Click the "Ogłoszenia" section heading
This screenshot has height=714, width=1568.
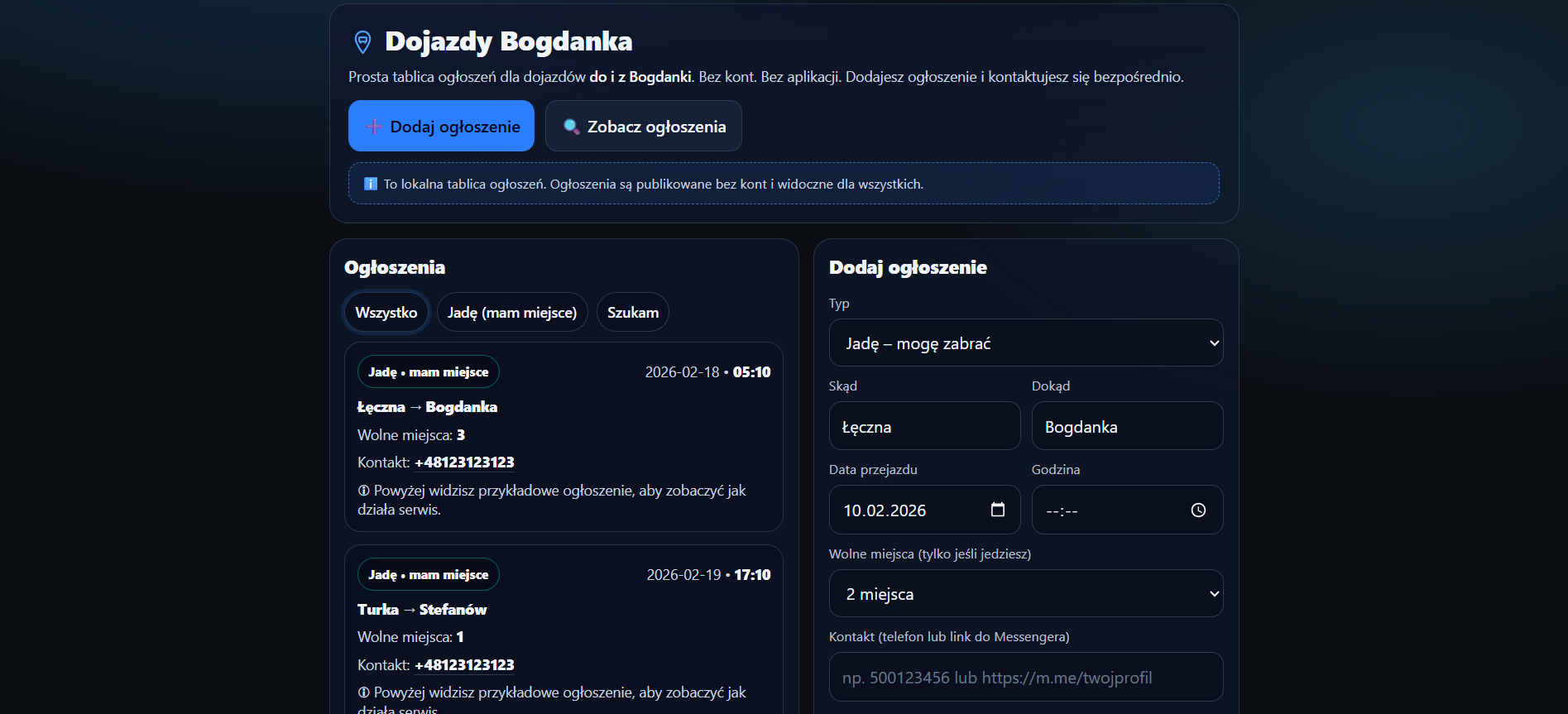[x=395, y=267]
